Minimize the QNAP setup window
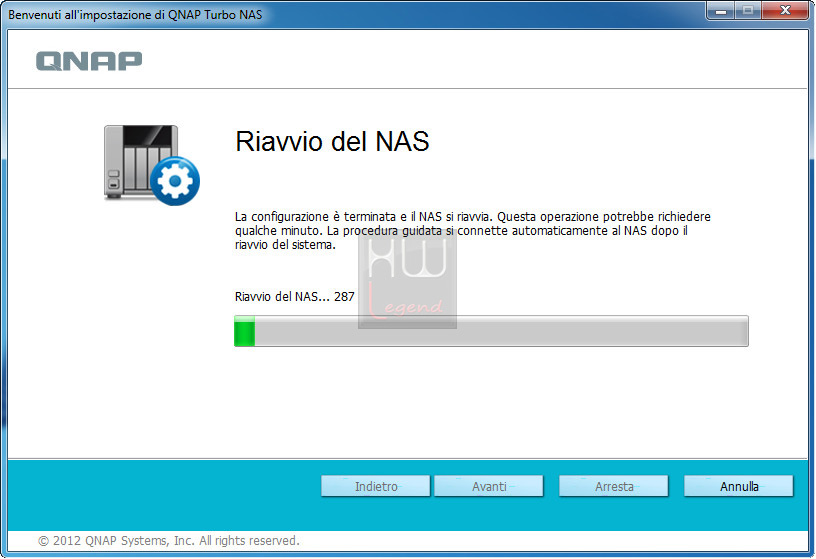Image resolution: width=816 pixels, height=559 pixels. [x=721, y=10]
